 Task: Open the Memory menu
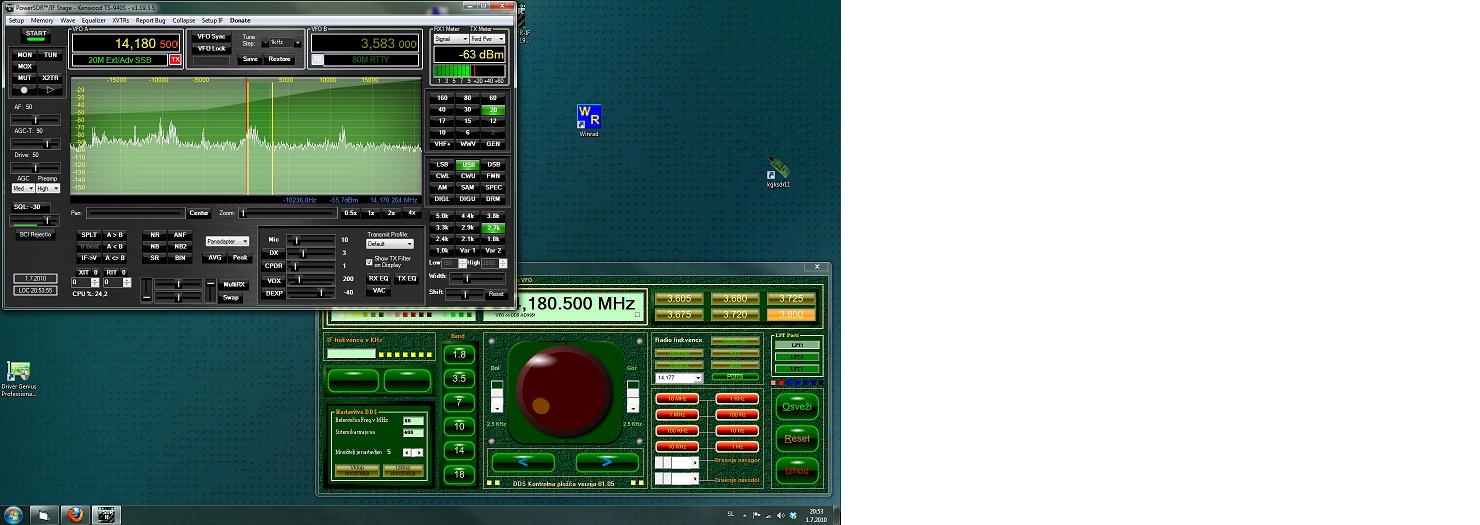pos(42,20)
